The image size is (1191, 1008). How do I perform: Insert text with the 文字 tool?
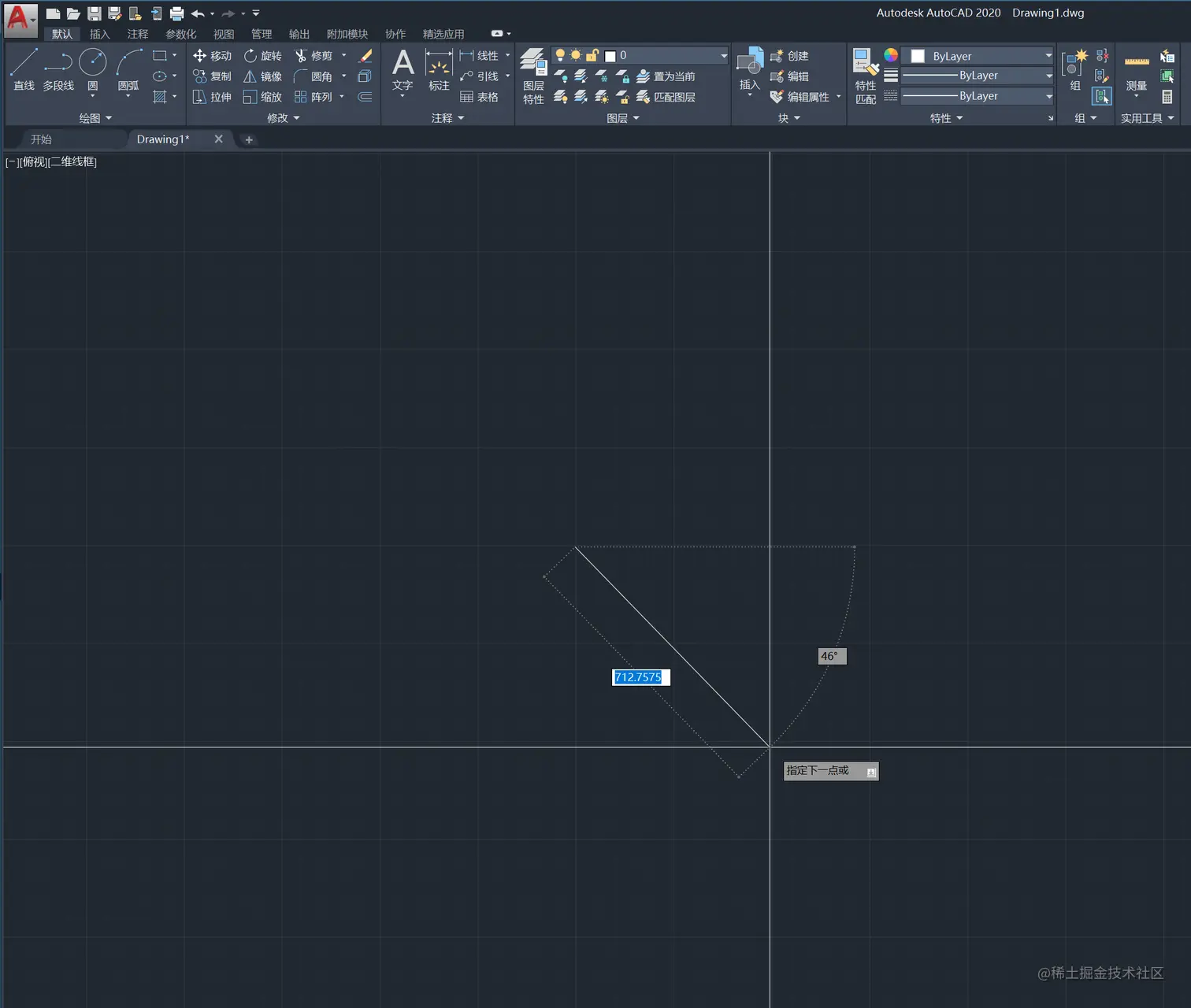click(403, 70)
